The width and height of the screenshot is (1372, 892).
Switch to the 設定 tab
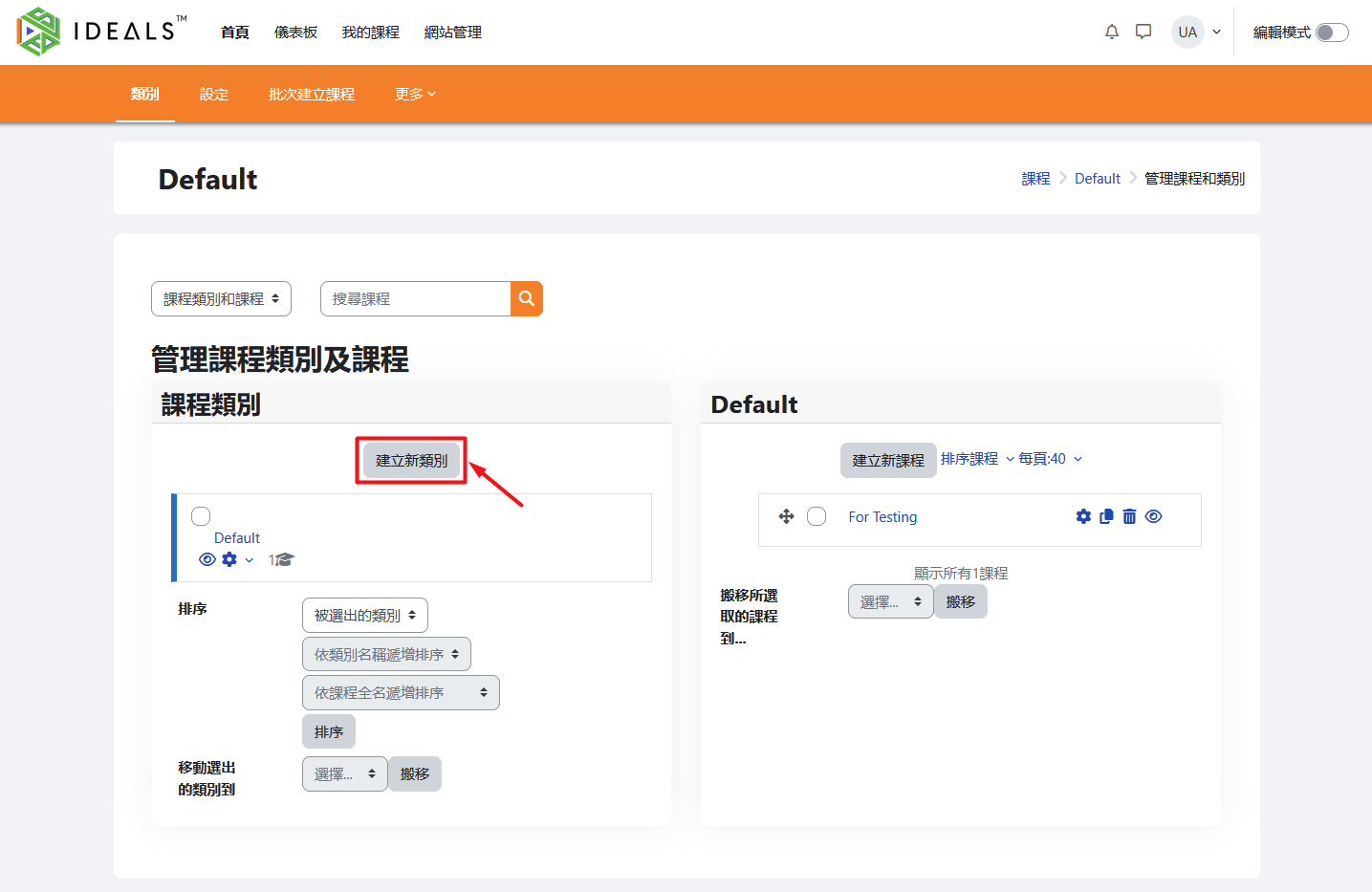click(x=214, y=94)
